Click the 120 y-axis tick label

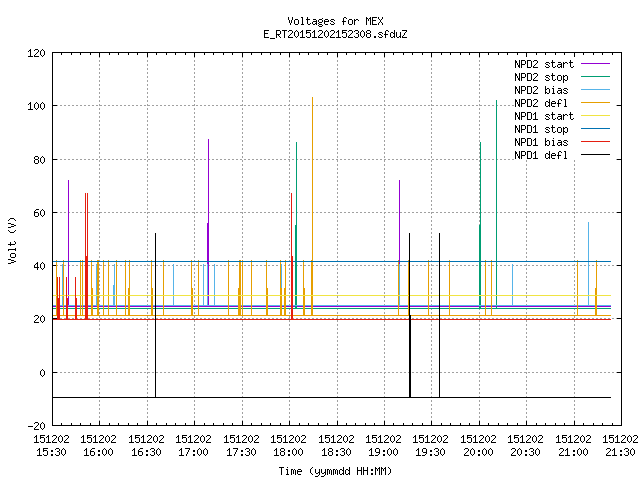(36, 53)
